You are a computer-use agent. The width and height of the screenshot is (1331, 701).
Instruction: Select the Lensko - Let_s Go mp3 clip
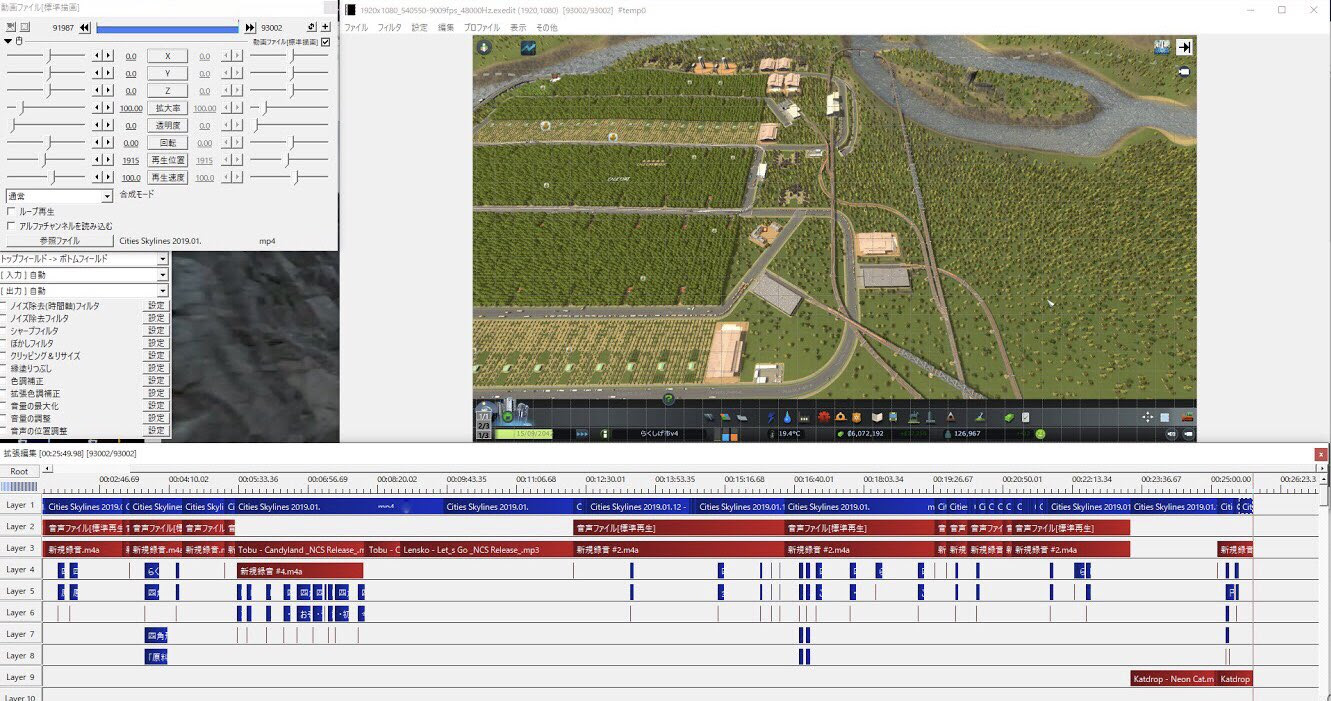click(x=485, y=549)
